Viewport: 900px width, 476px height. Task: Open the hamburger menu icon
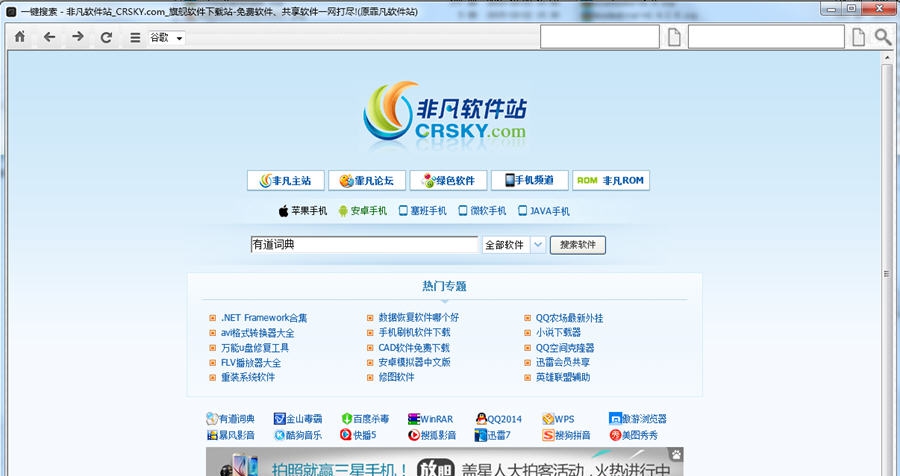tap(135, 37)
